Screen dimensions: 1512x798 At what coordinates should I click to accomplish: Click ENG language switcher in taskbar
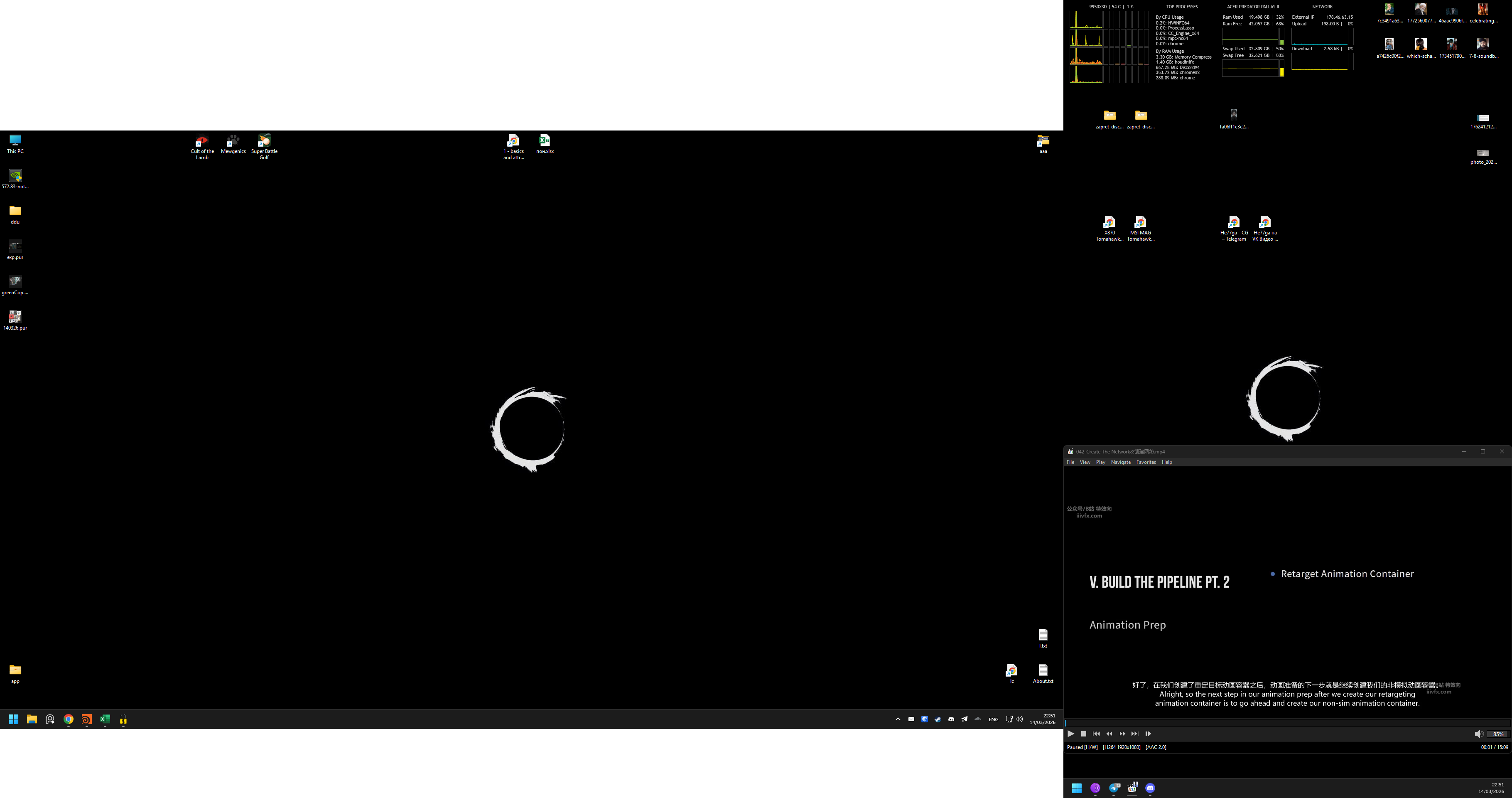tap(993, 719)
